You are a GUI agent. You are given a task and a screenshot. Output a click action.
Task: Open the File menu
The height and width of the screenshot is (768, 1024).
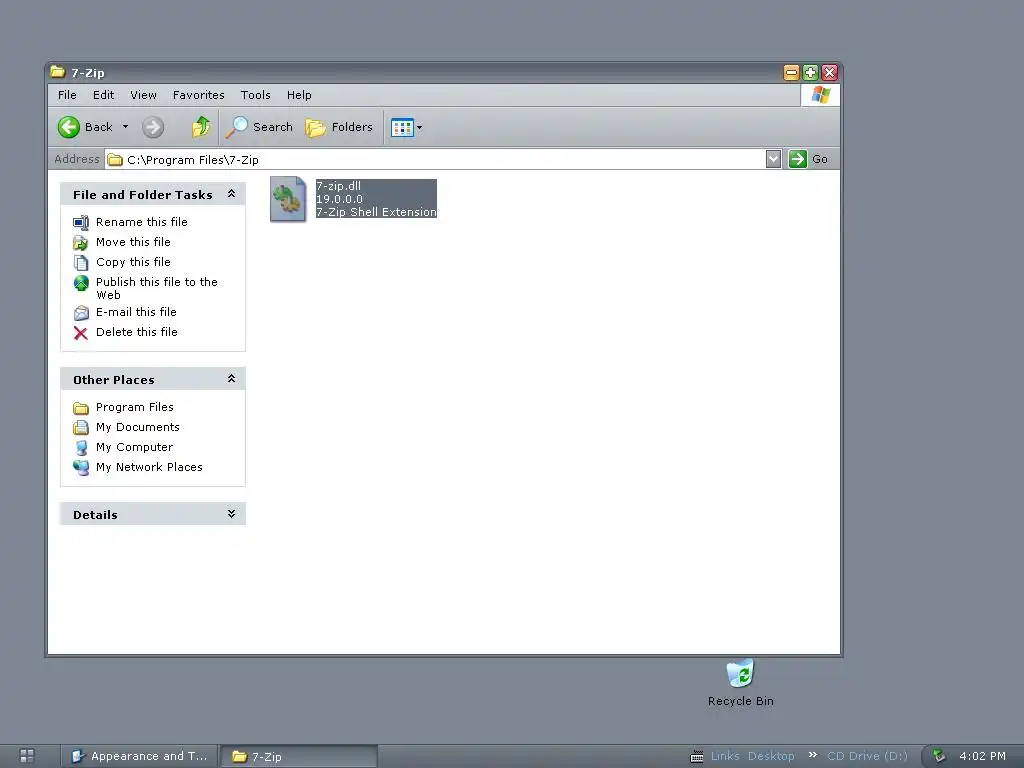click(67, 95)
